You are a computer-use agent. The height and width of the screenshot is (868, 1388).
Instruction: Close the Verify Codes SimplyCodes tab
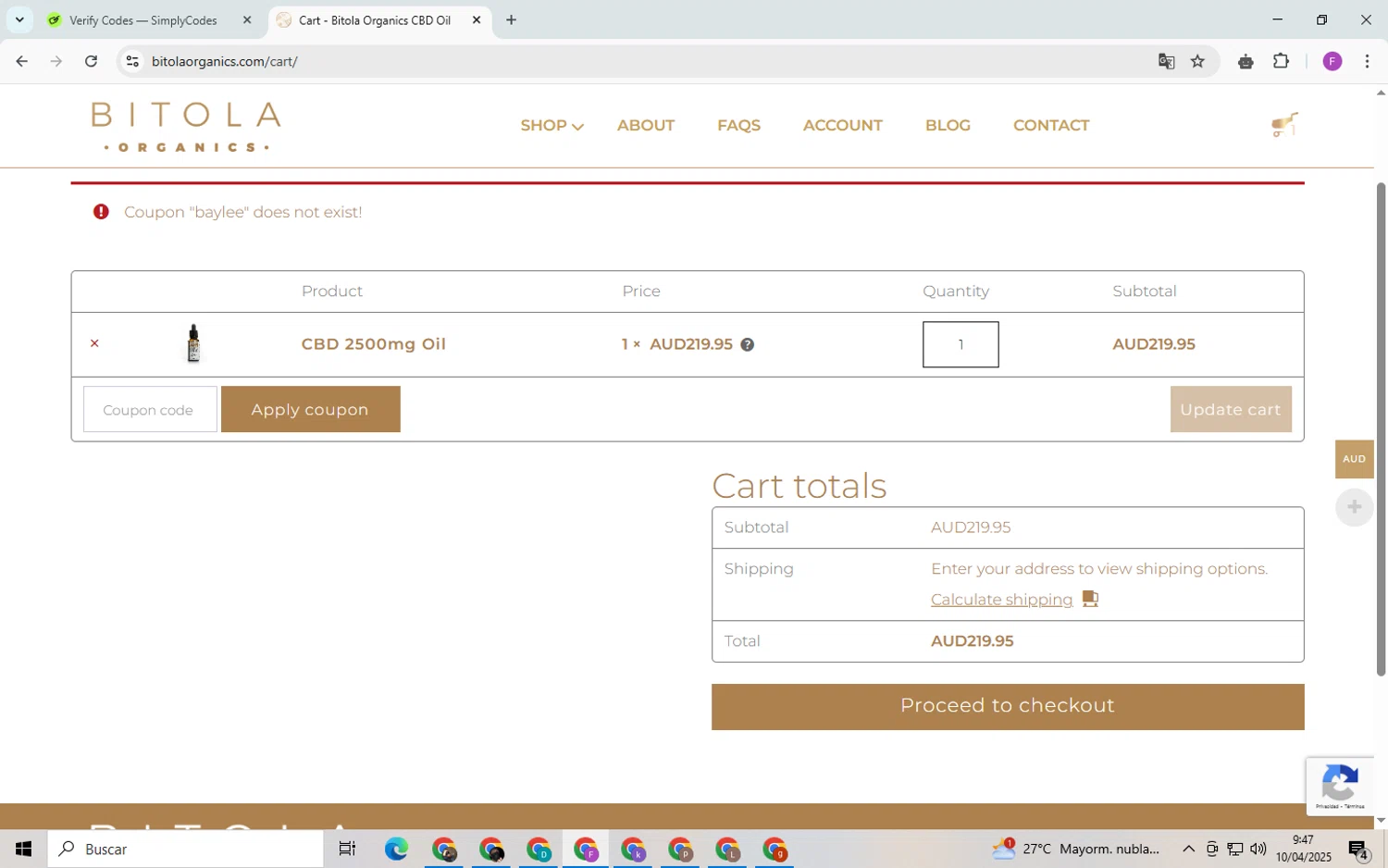pos(247,19)
